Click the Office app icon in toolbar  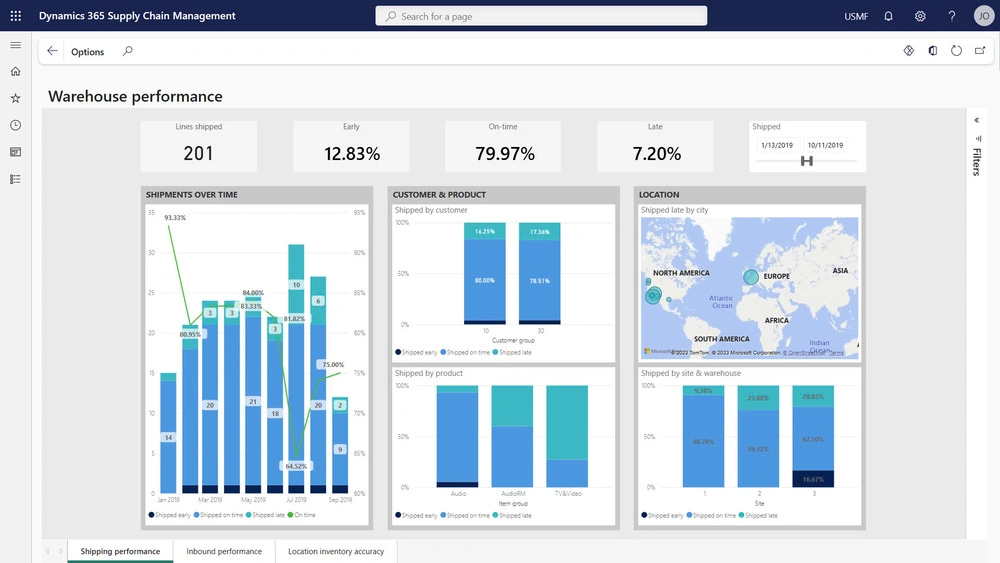pyautogui.click(x=932, y=50)
